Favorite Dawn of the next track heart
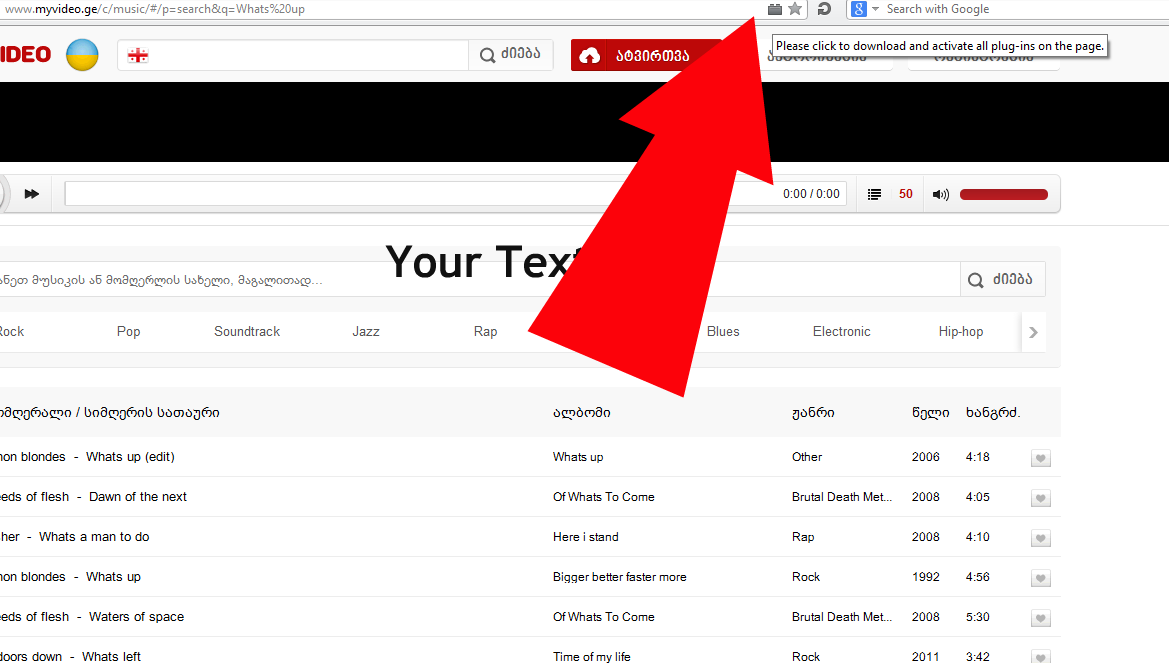Image resolution: width=1169 pixels, height=663 pixels. [1041, 498]
